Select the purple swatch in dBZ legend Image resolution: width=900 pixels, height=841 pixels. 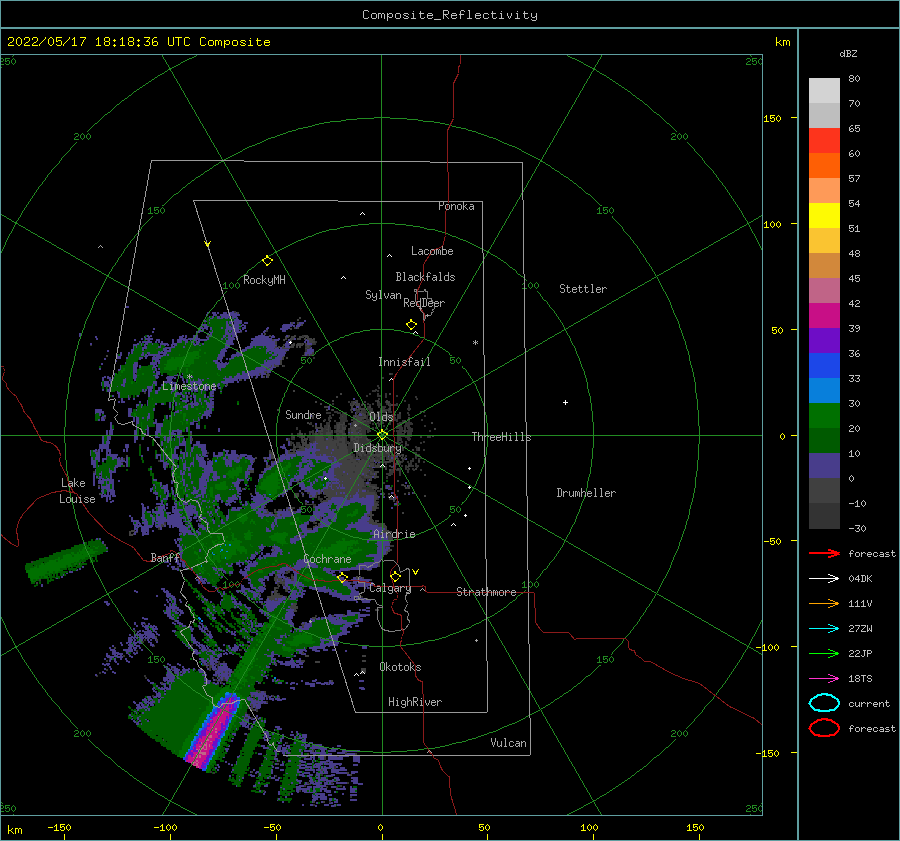(824, 340)
